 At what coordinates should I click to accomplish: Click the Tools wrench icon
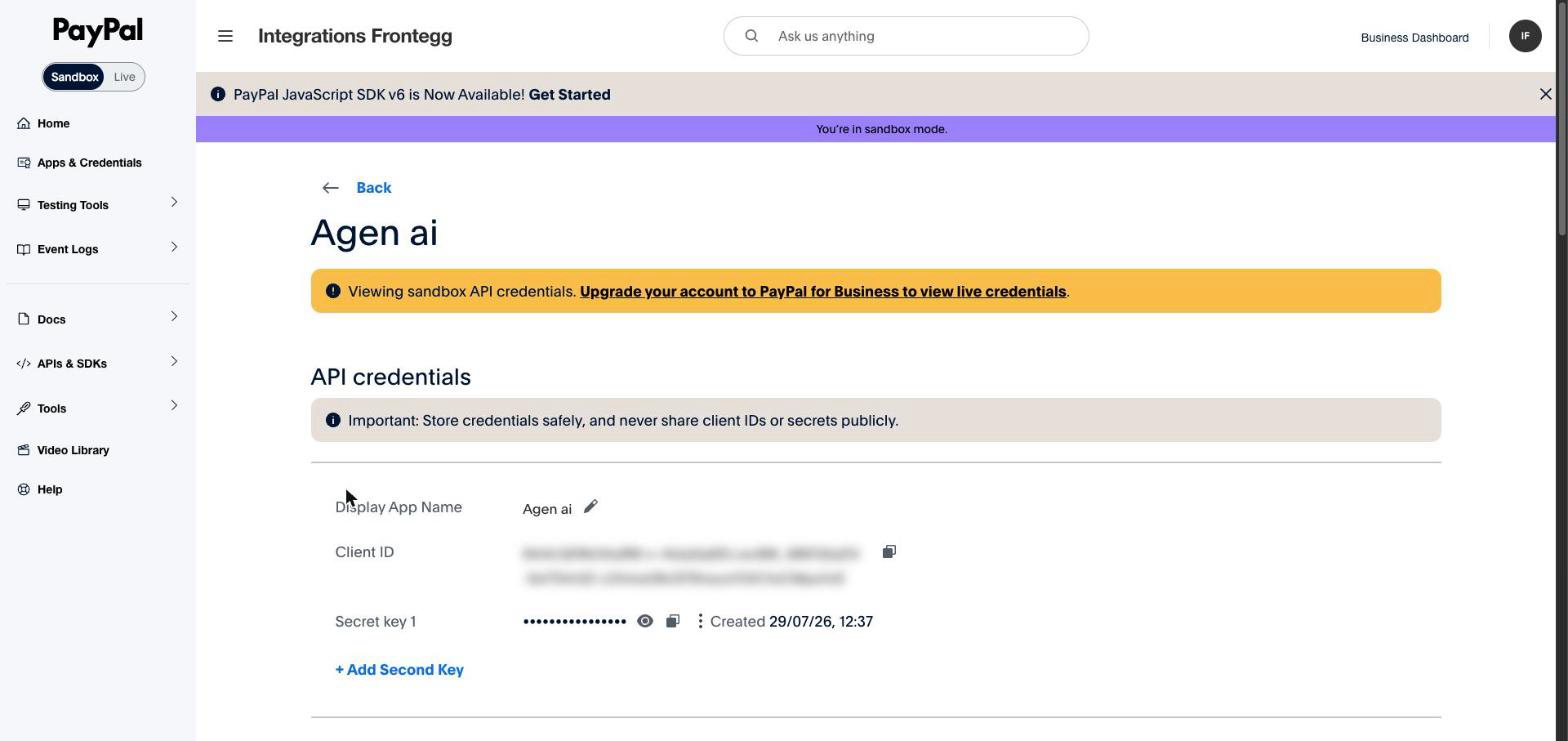pos(24,408)
